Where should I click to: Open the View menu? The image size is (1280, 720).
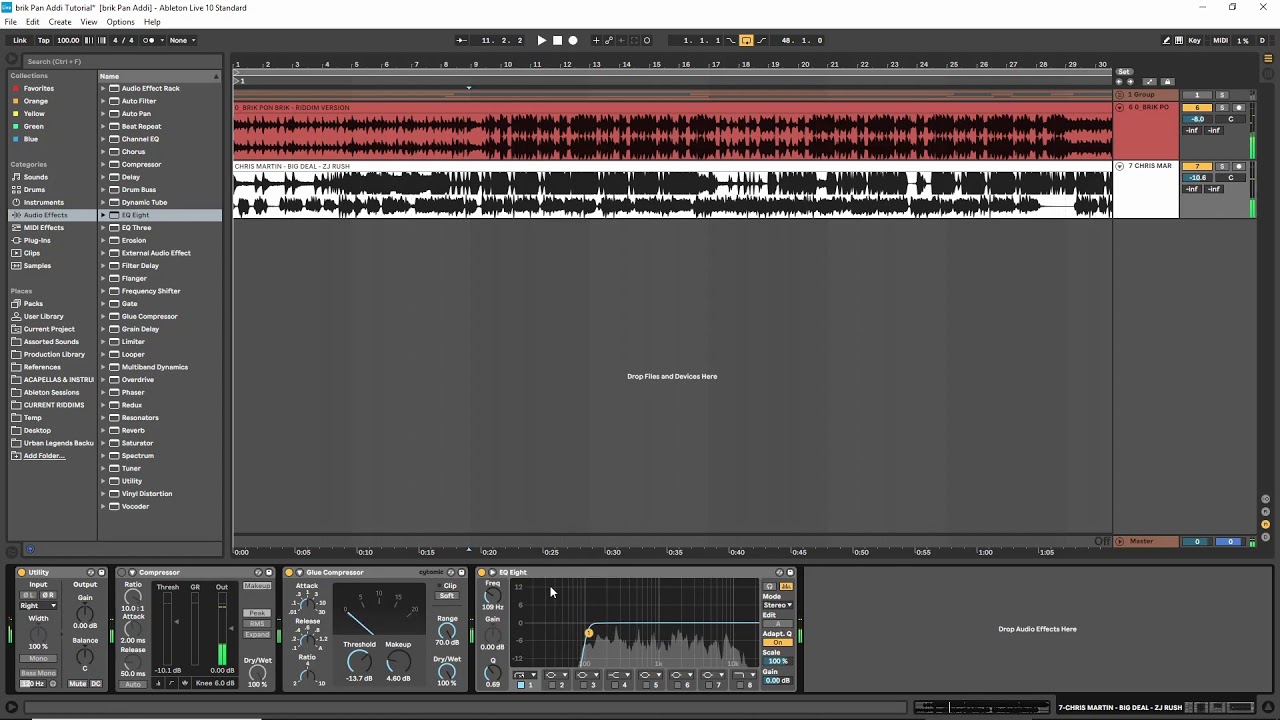tap(89, 22)
